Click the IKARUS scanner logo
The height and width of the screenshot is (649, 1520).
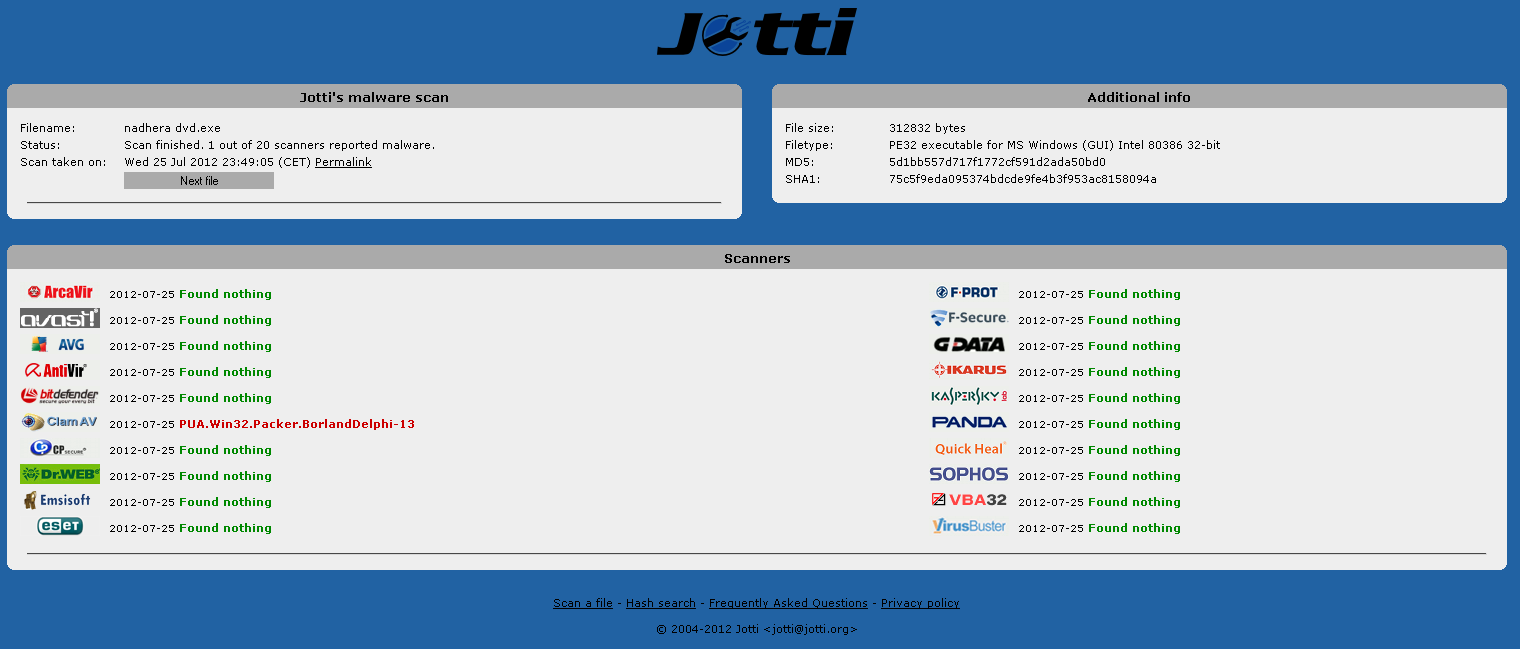[969, 370]
